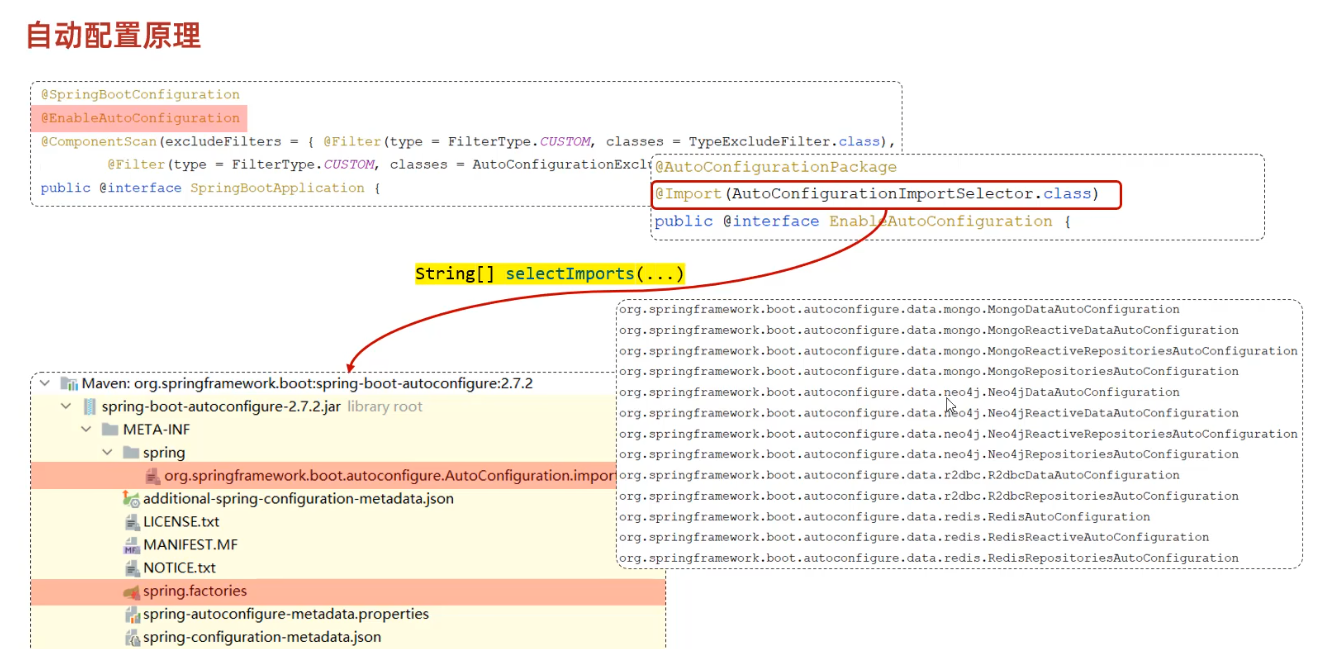Image resolution: width=1338 pixels, height=649 pixels.
Task: Click the META-INF folder icon
Action: click(110, 430)
